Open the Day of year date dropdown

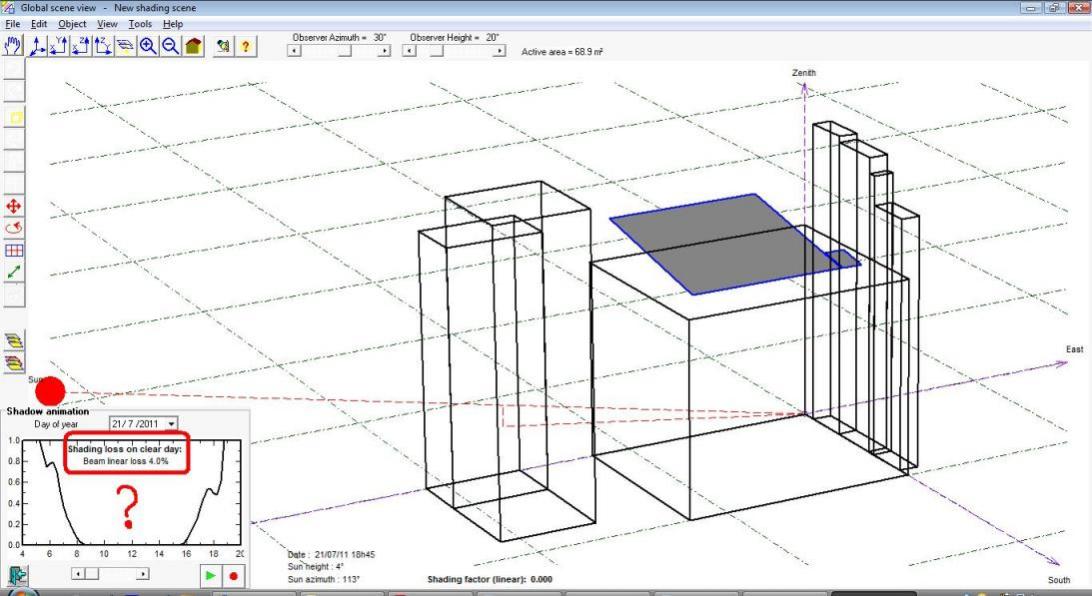pos(173,425)
